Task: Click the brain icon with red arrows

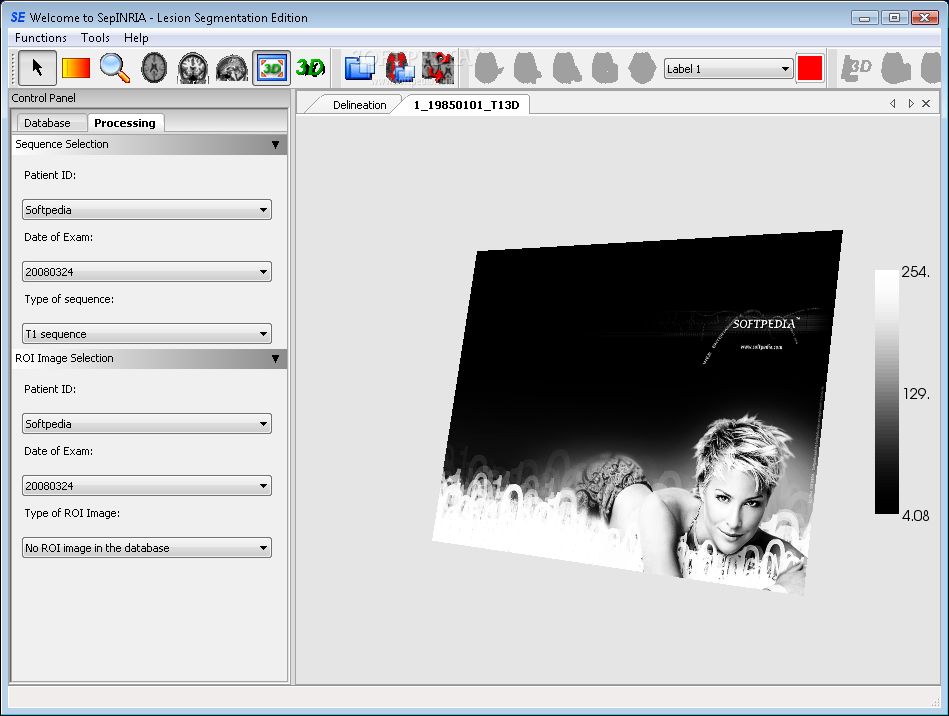Action: pos(438,68)
